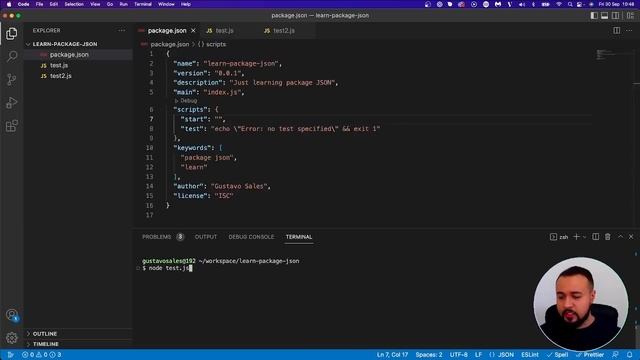
Task: Click Ln 7, Col 17 in status bar
Action: point(392,355)
